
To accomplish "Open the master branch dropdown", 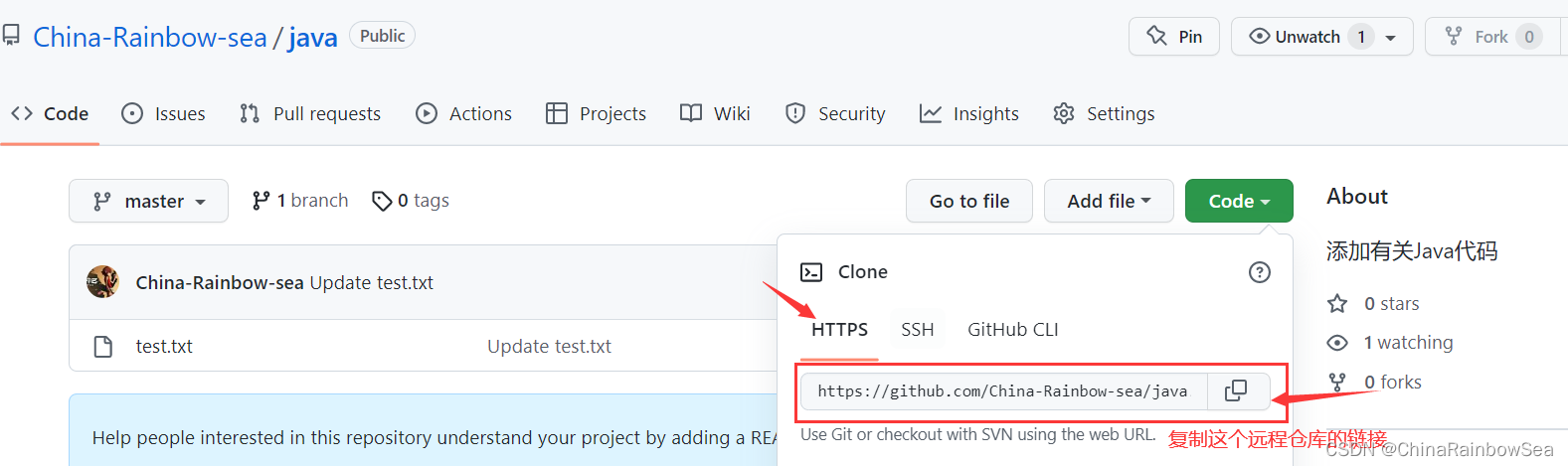I will pos(148,201).
